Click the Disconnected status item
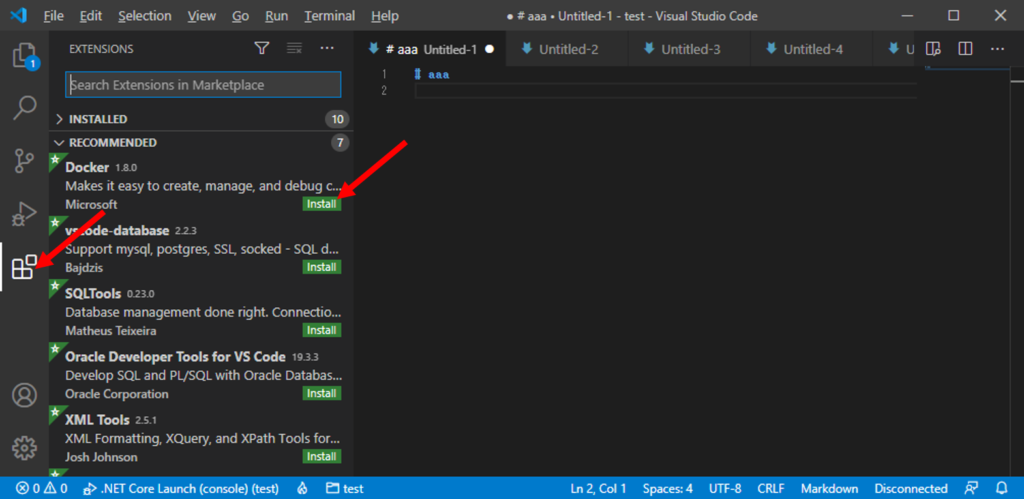The image size is (1024, 499). (x=911, y=489)
